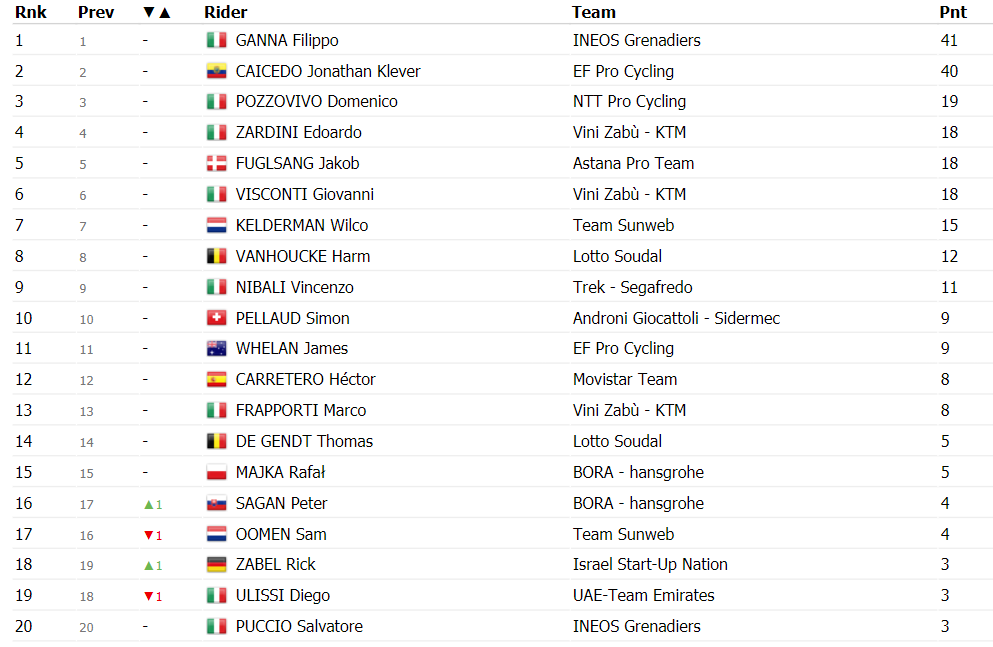993x647 pixels.
Task: Click the Team column header
Action: tap(593, 12)
